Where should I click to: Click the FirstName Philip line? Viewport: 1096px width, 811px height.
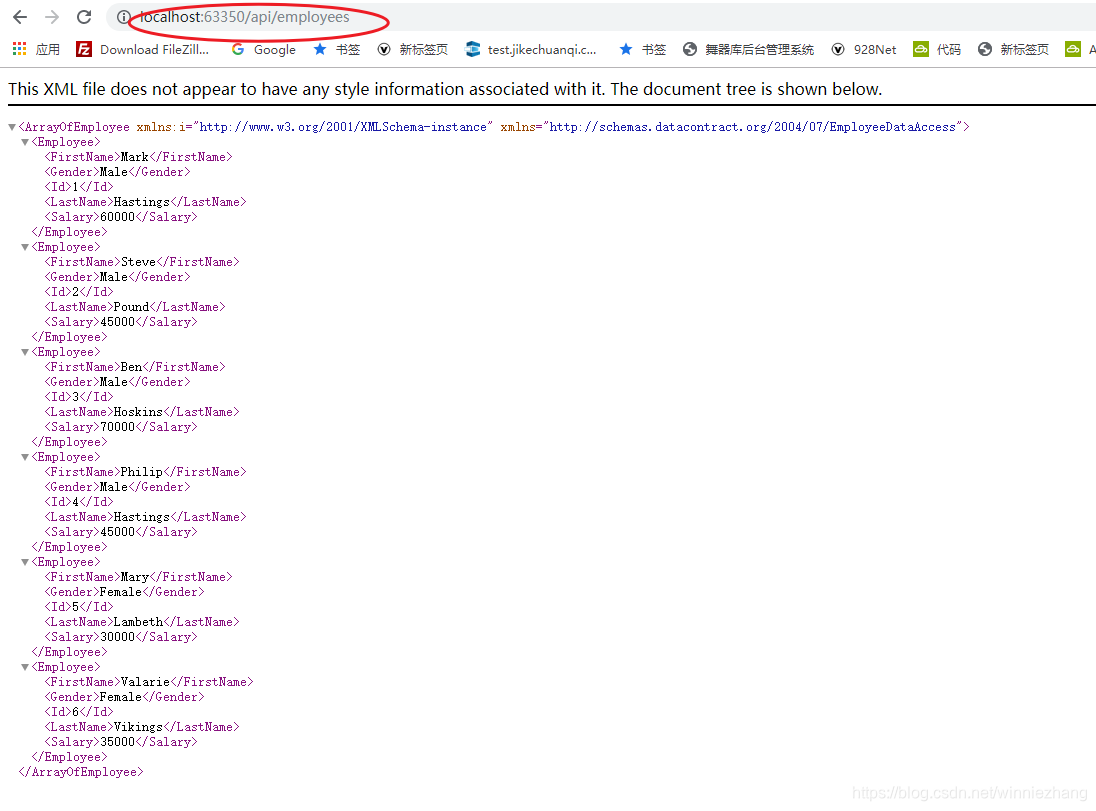point(145,472)
